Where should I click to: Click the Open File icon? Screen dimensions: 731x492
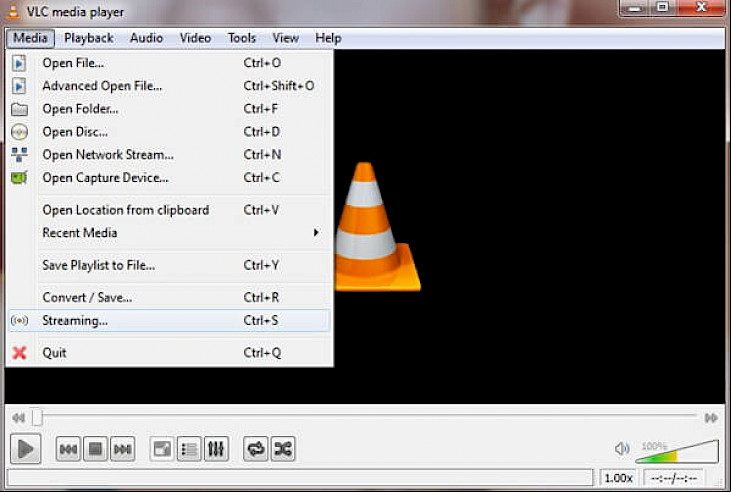(x=19, y=63)
